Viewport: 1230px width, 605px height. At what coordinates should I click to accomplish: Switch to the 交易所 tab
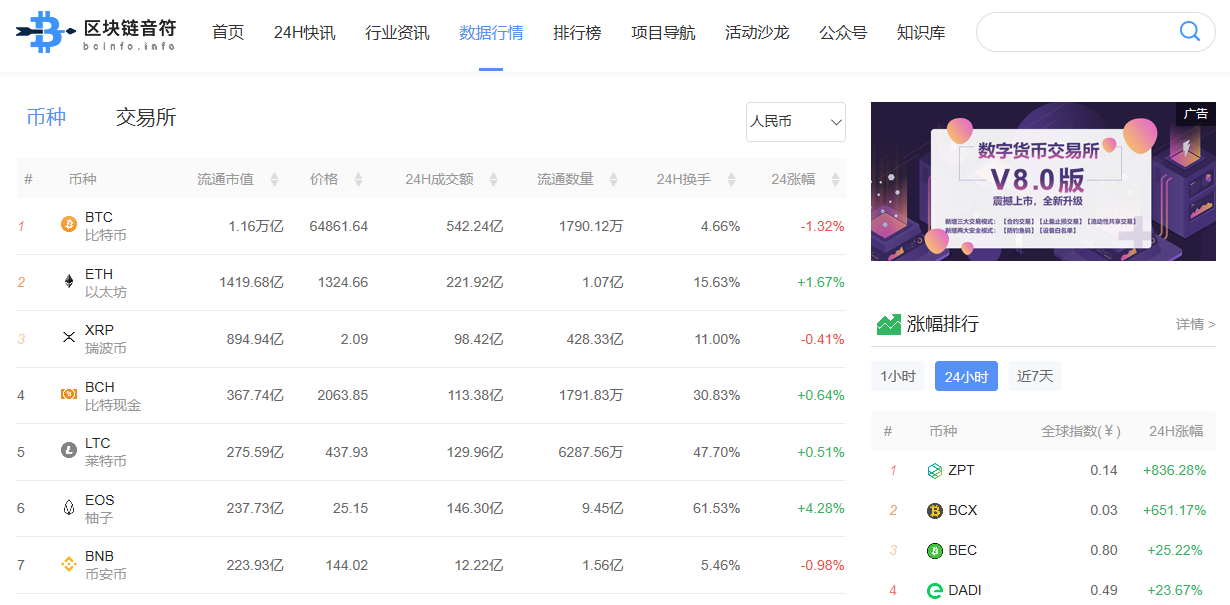(146, 117)
